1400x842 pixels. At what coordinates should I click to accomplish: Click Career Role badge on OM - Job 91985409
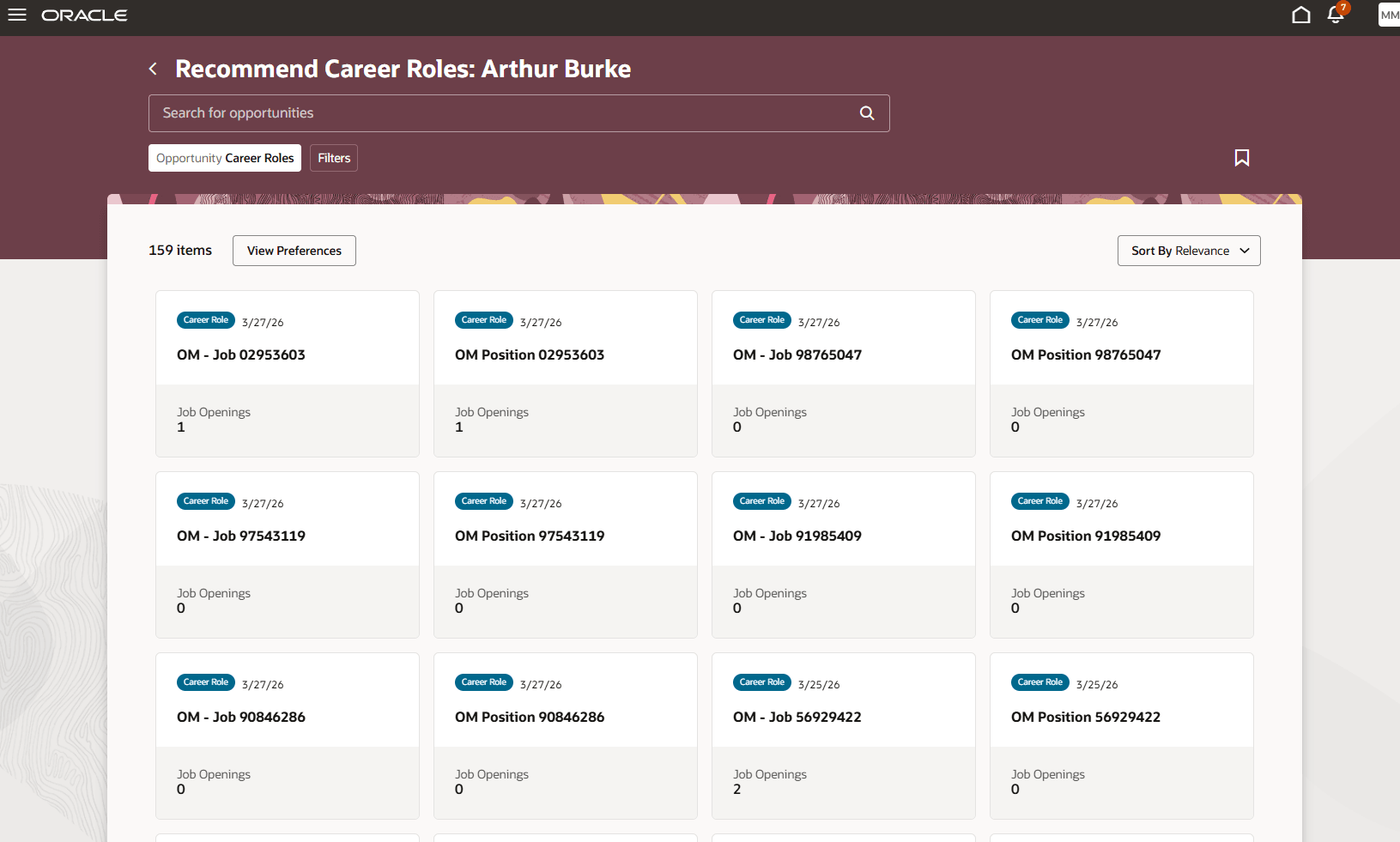click(x=762, y=501)
